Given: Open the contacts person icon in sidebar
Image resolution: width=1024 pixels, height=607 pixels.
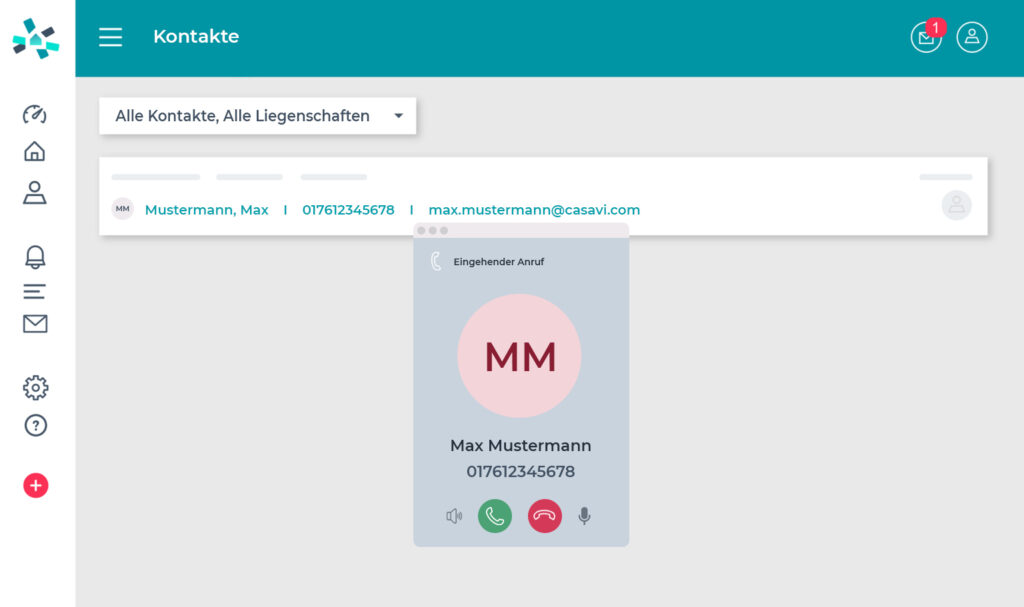Looking at the screenshot, I should 35,192.
